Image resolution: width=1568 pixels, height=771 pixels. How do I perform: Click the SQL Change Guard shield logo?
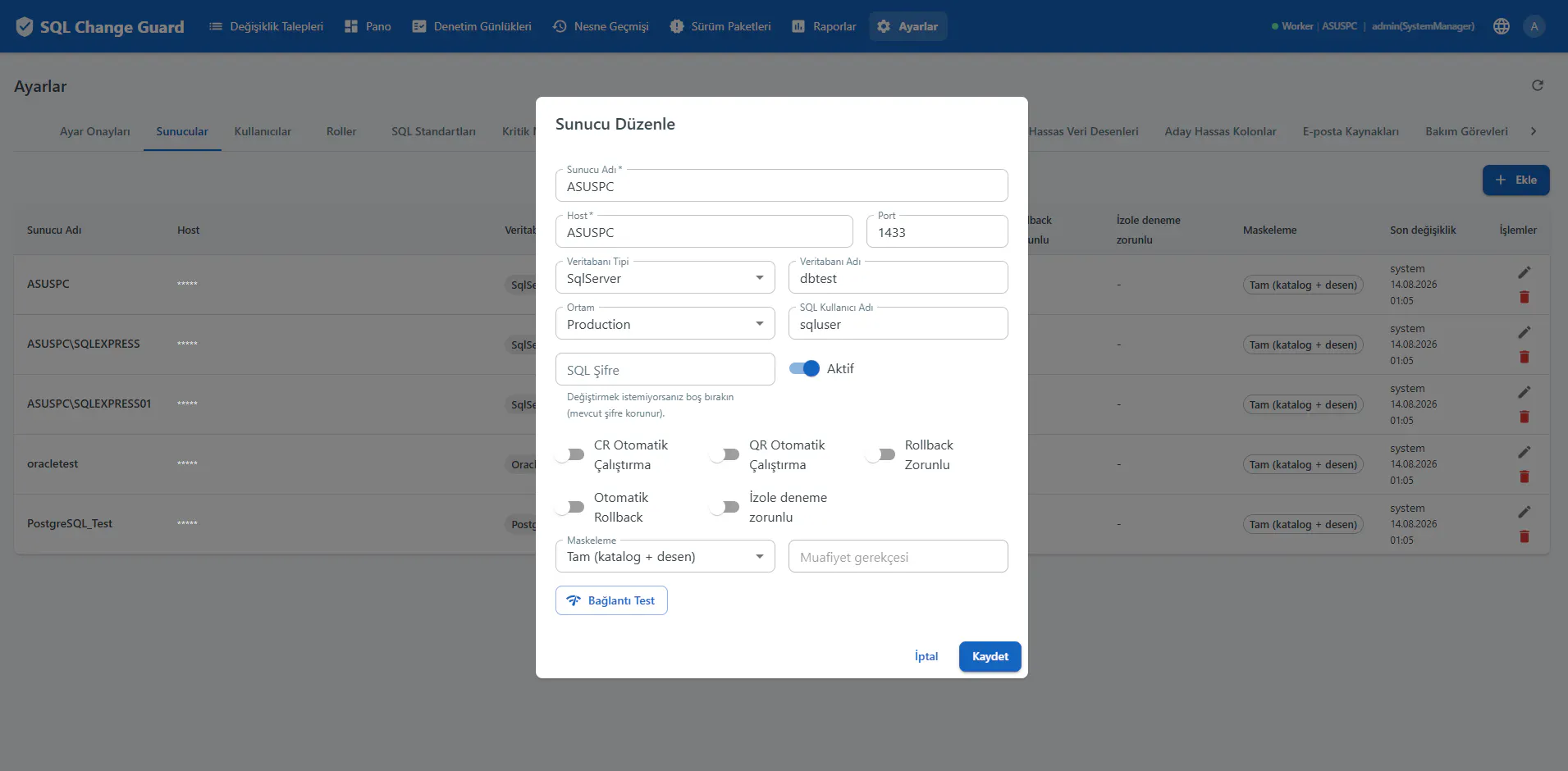[x=25, y=26]
